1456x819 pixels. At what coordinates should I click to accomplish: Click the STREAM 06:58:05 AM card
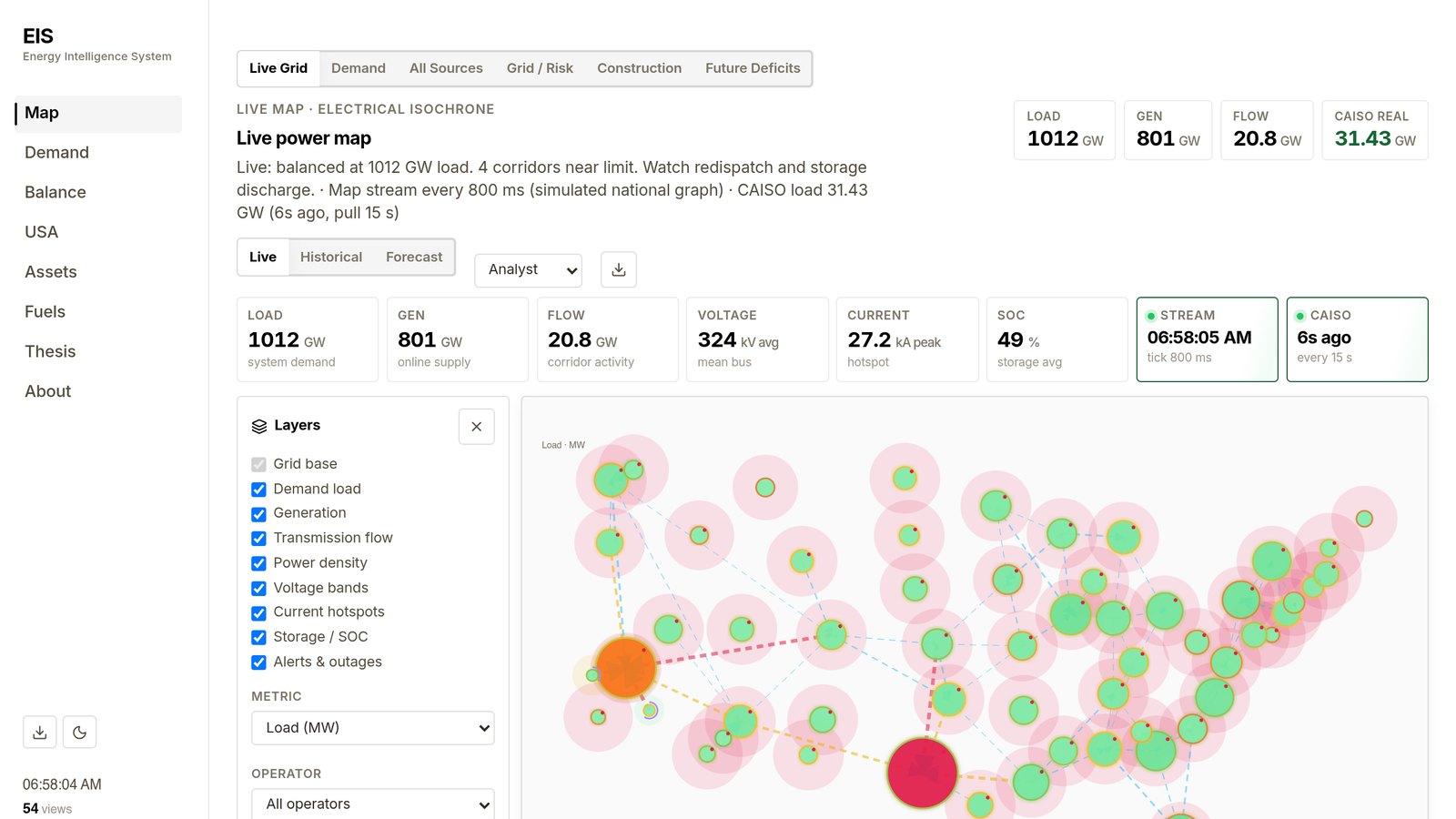point(1208,339)
